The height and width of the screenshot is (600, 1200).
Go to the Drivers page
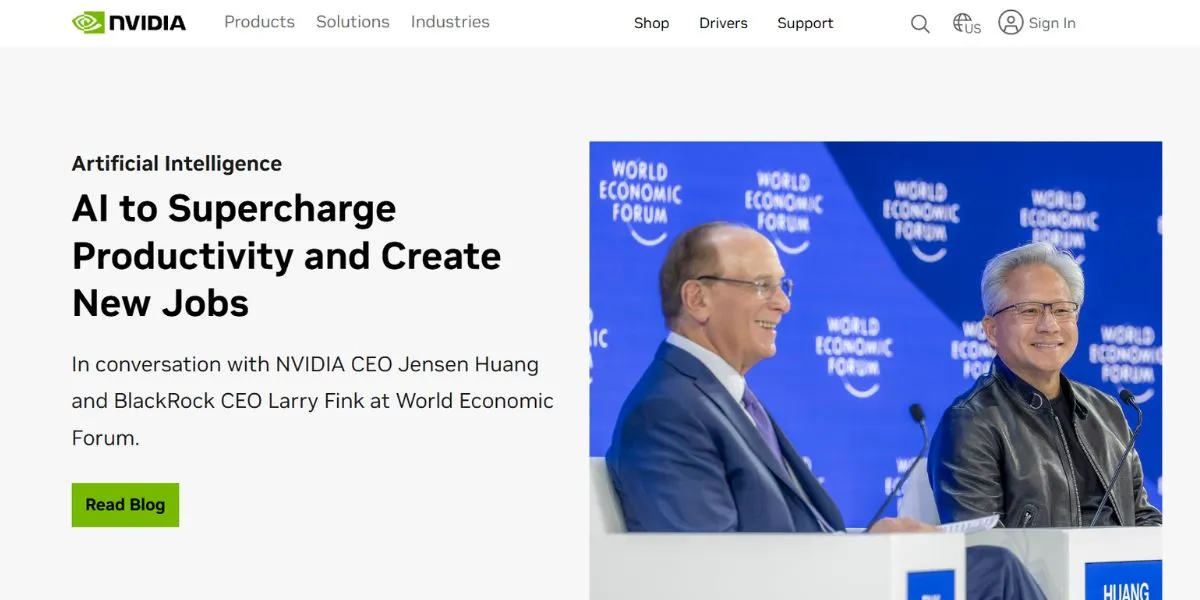click(723, 23)
